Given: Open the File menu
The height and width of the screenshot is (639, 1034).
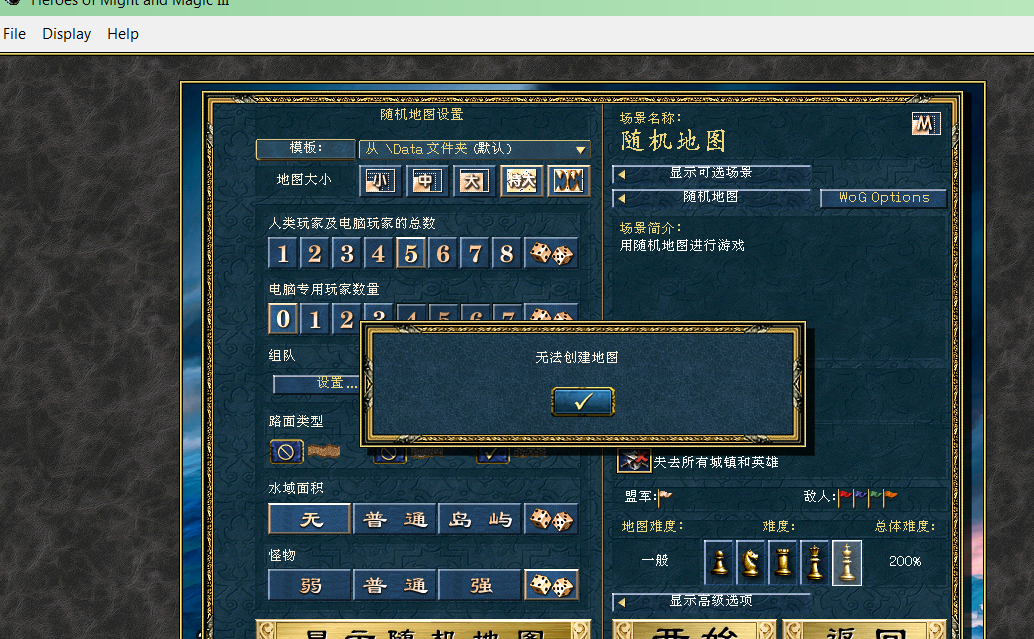Looking at the screenshot, I should [15, 34].
